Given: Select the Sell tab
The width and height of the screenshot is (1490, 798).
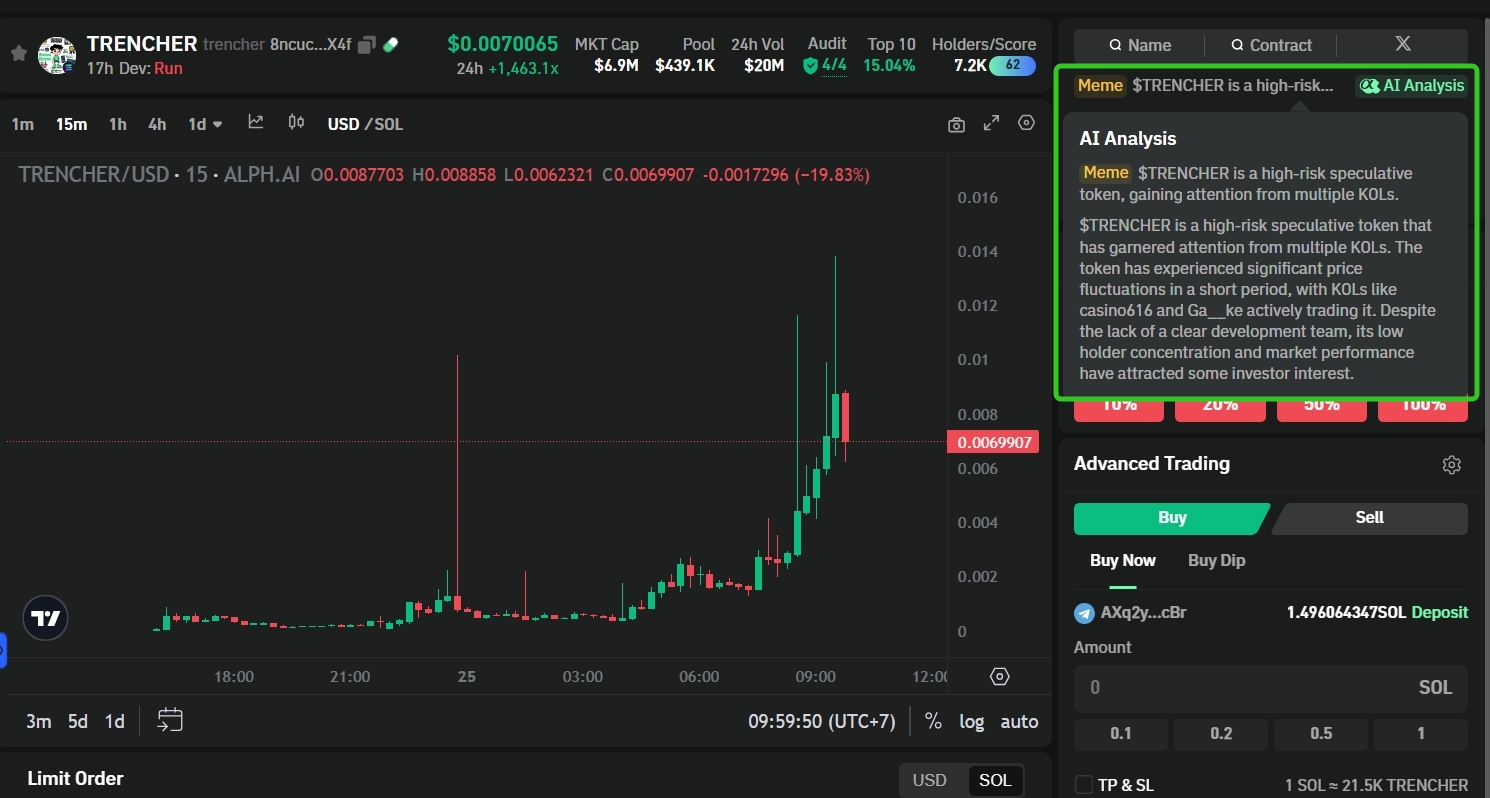Looking at the screenshot, I should 1369,517.
